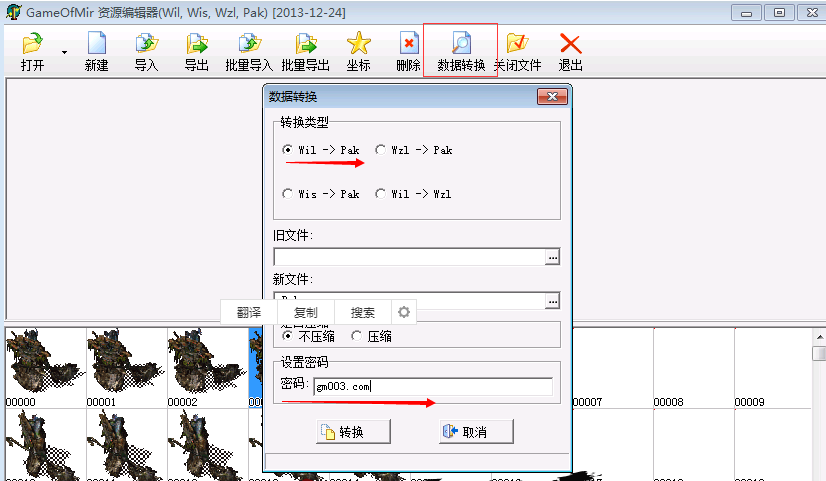Image resolution: width=826 pixels, height=481 pixels.
Task: Expand the 打开 dropdown arrow
Action: point(64,52)
